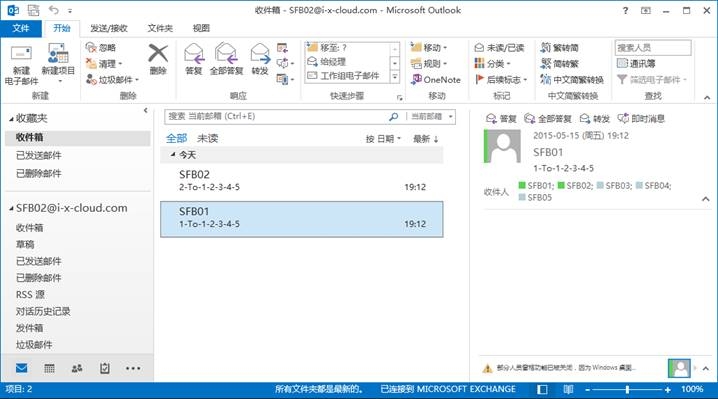Open Chinese Conversion (中文简繁转换) options
The height and width of the screenshot is (399, 718).
click(x=571, y=80)
